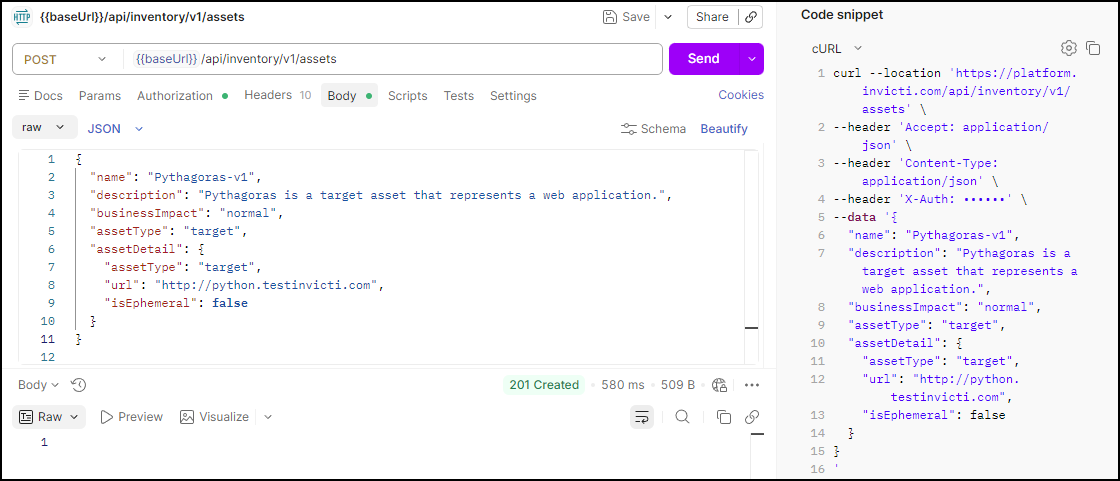
Task: Click the Schema button
Action: tap(653, 129)
